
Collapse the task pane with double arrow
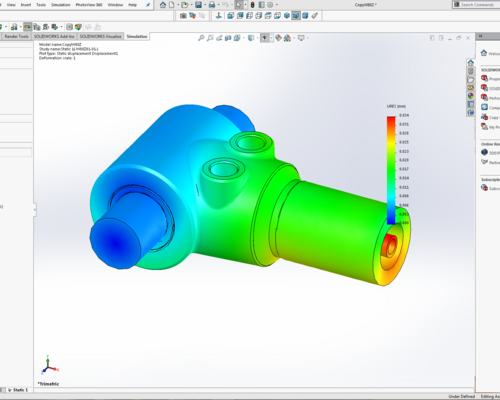point(480,36)
